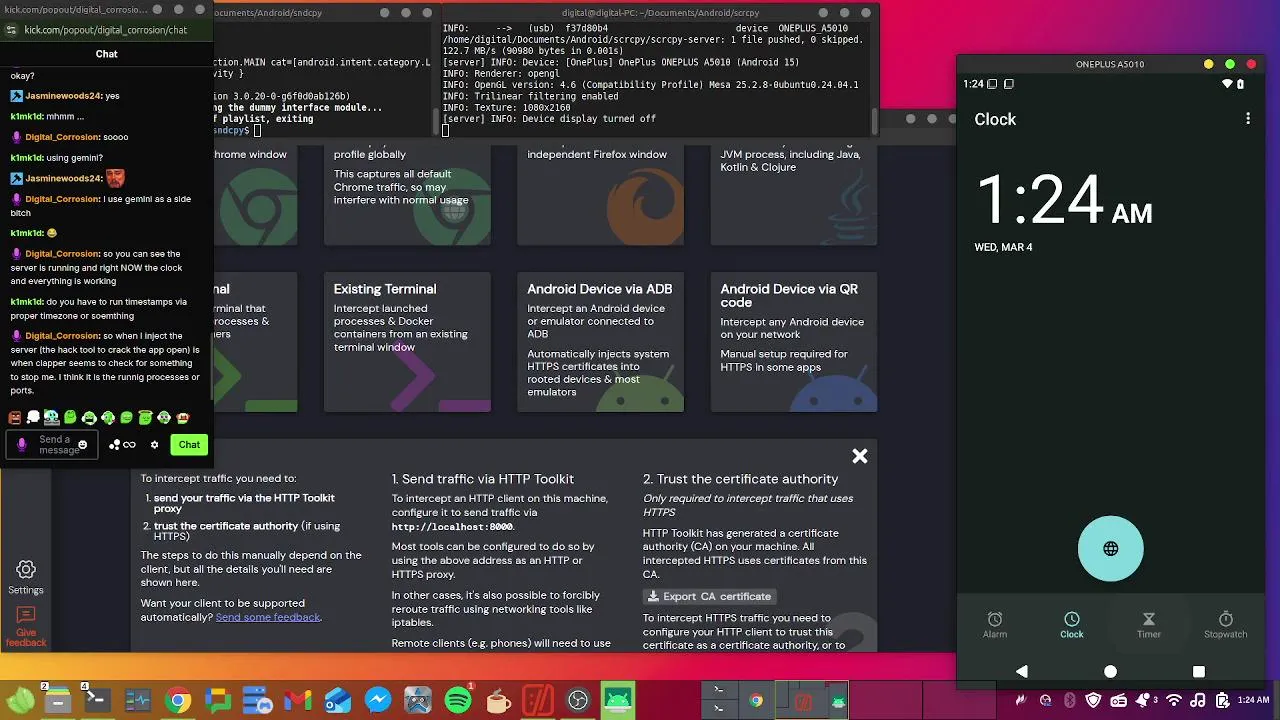Image resolution: width=1280 pixels, height=720 pixels.
Task: Open Give feedback in HTTP Toolkit sidebar
Action: [26, 626]
